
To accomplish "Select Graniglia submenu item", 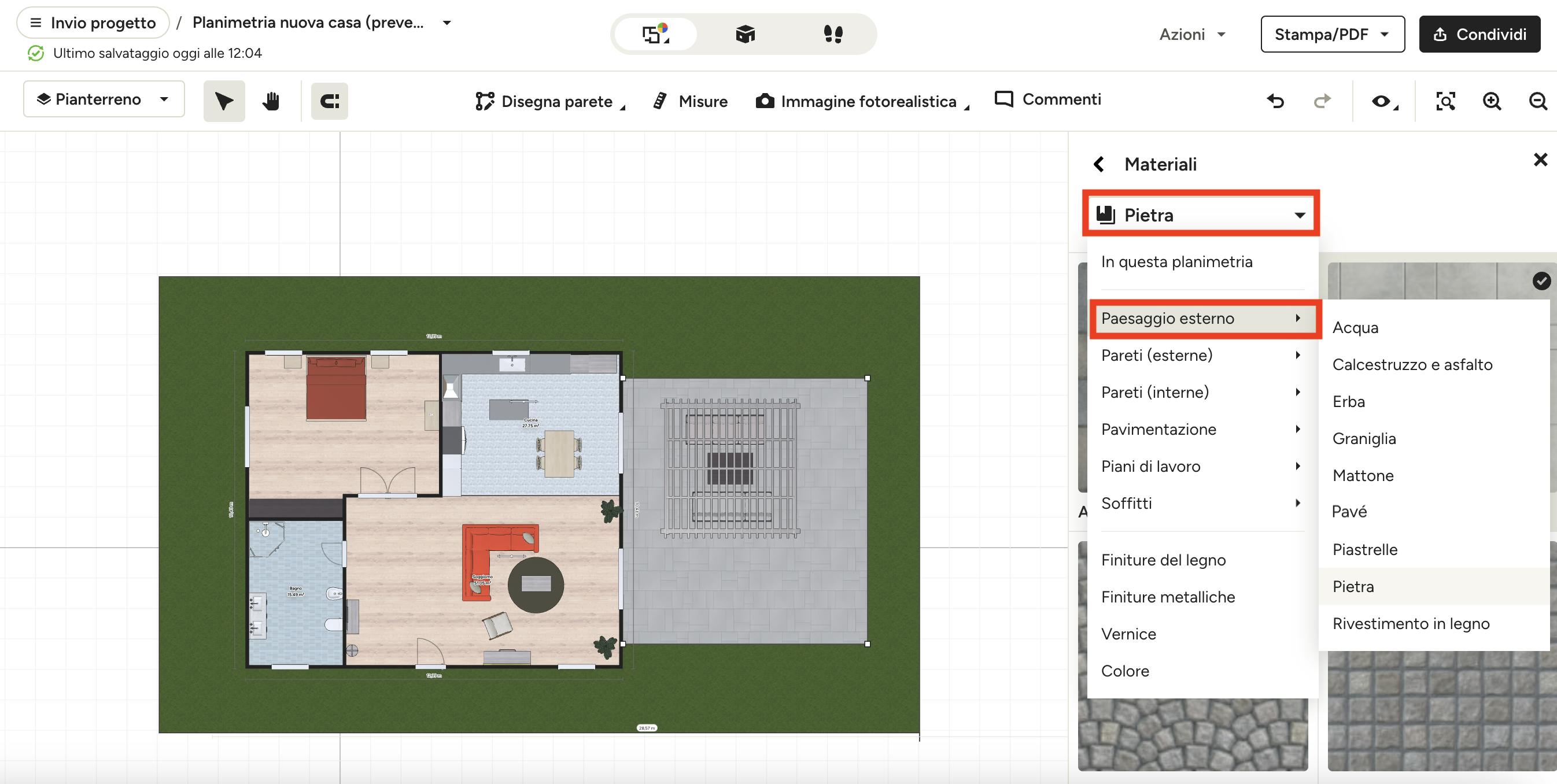I will pos(1434,438).
